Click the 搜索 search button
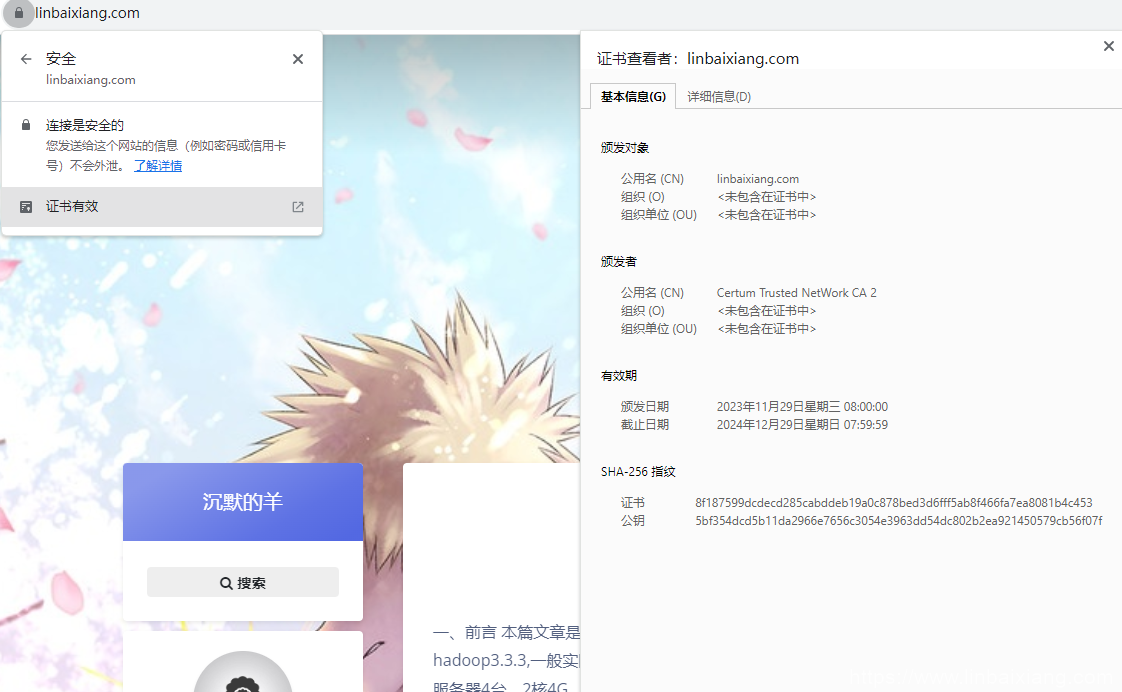Screen dimensions: 1122x692 coord(243,583)
